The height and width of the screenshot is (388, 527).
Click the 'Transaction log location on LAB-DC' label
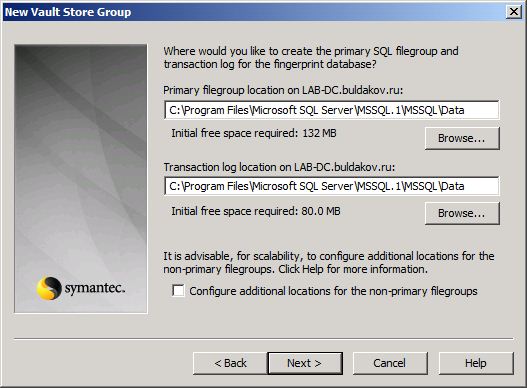[279, 167]
